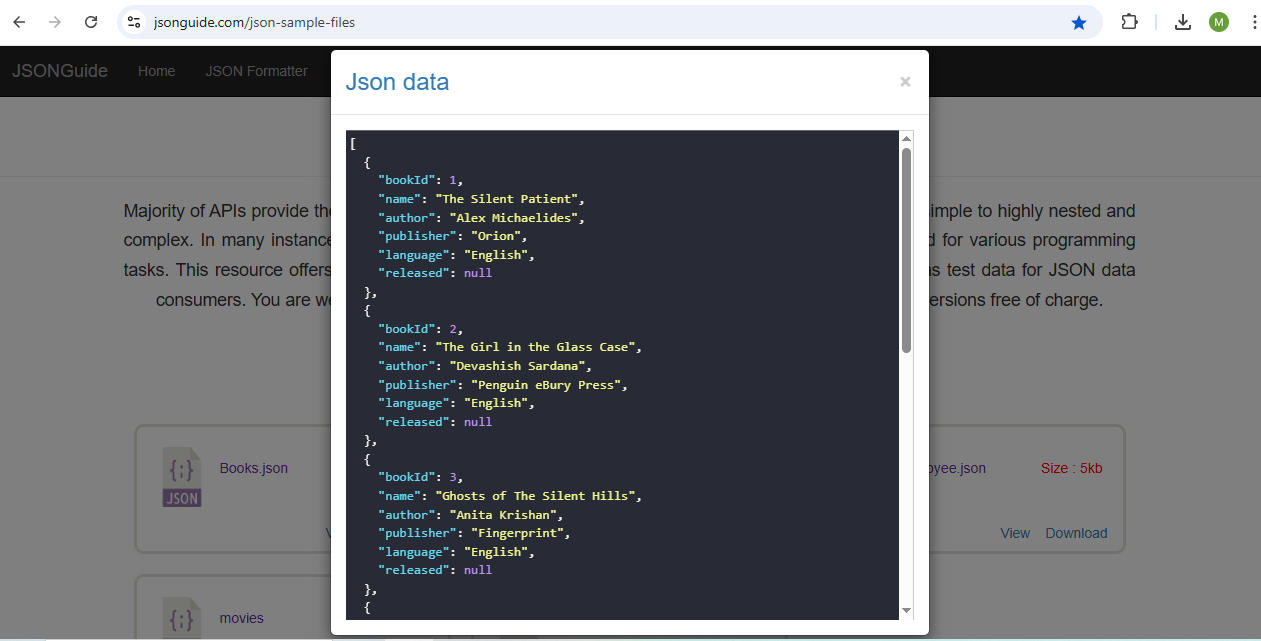The height and width of the screenshot is (641, 1261).
Task: Click the Json data dialog title
Action: pyautogui.click(x=397, y=82)
